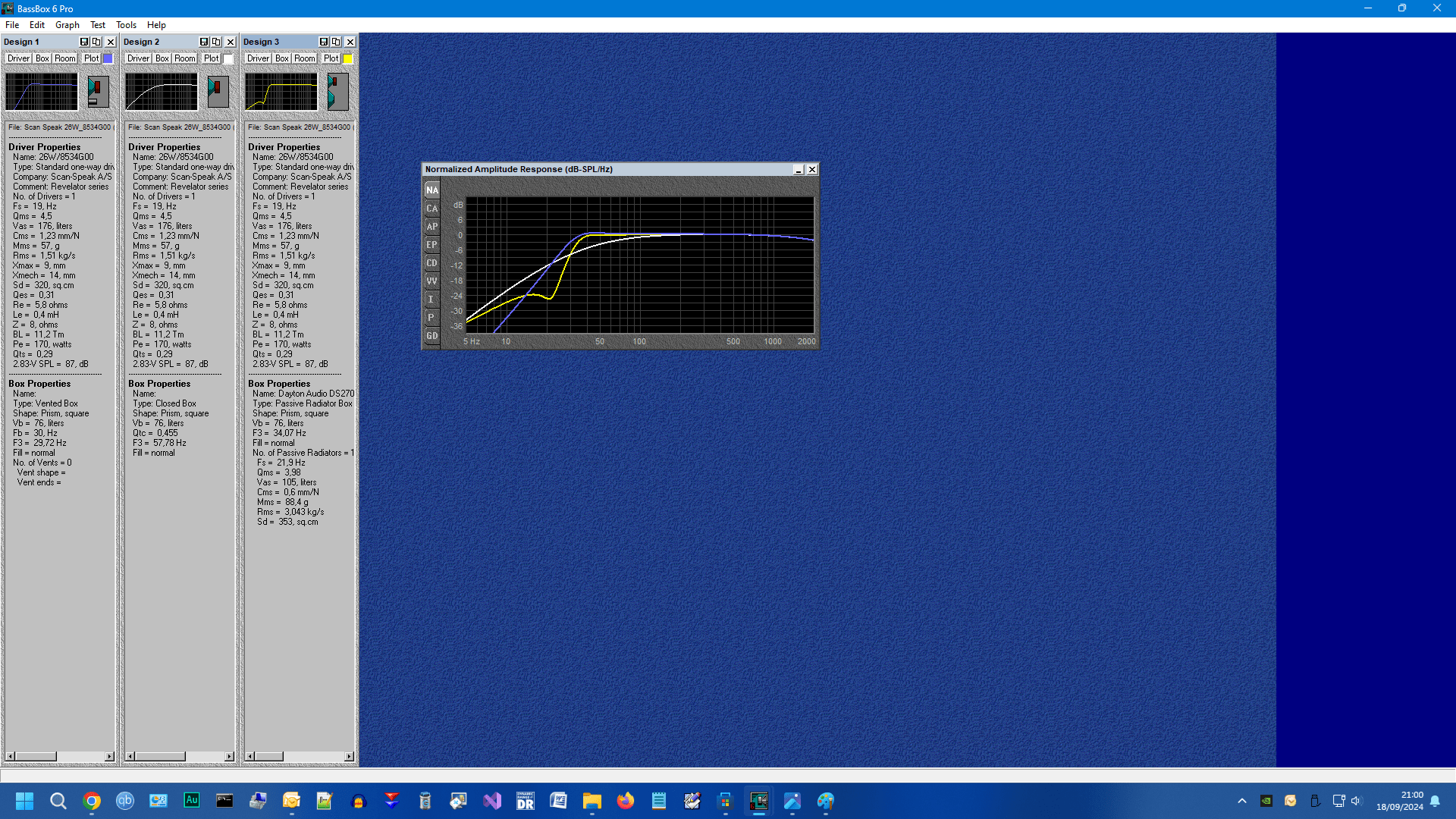Toggle the Plot button for Design 3
1456x819 pixels.
tap(331, 58)
